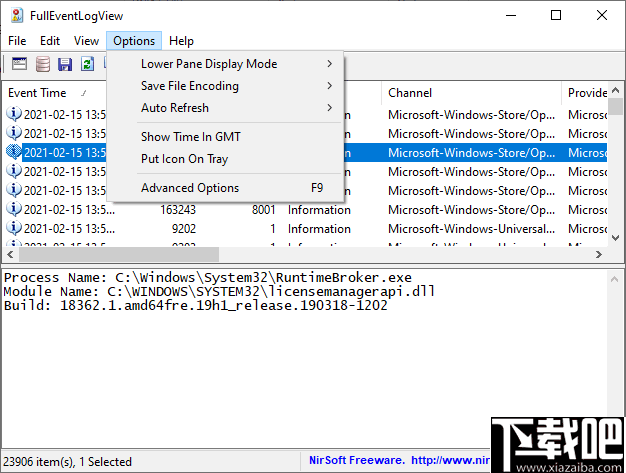
Task: Open the Edit menu
Action: (x=50, y=41)
